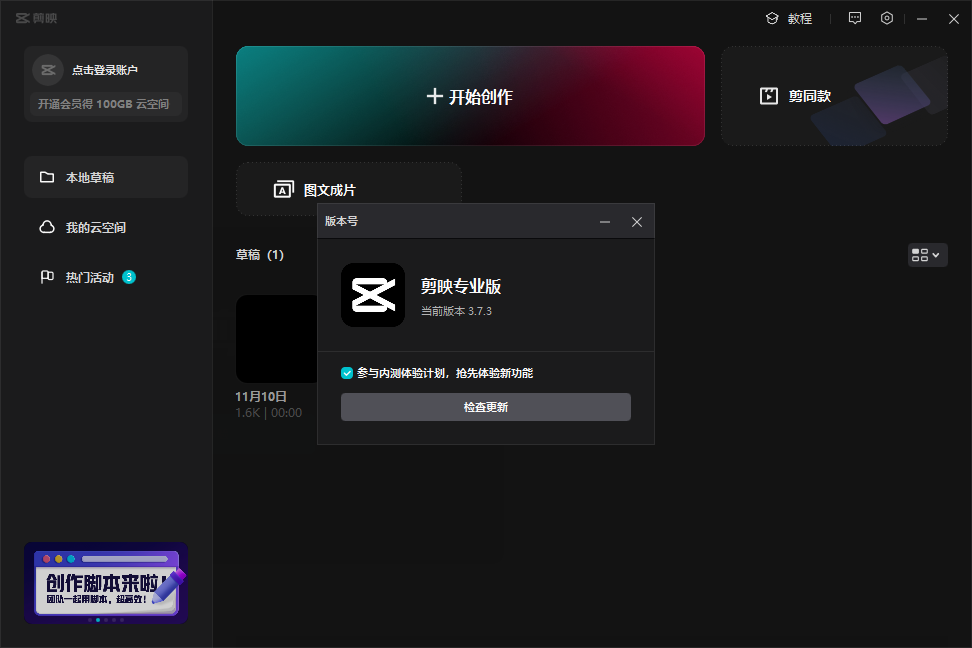Click the folder icon beside 本地草稿
The width and height of the screenshot is (972, 648).
[47, 177]
